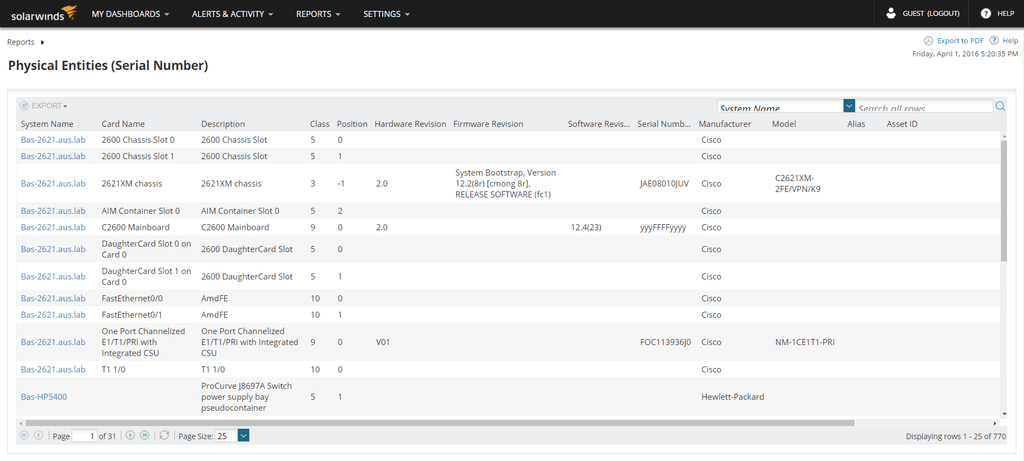Sort by the Software Revision column header

tap(599, 124)
